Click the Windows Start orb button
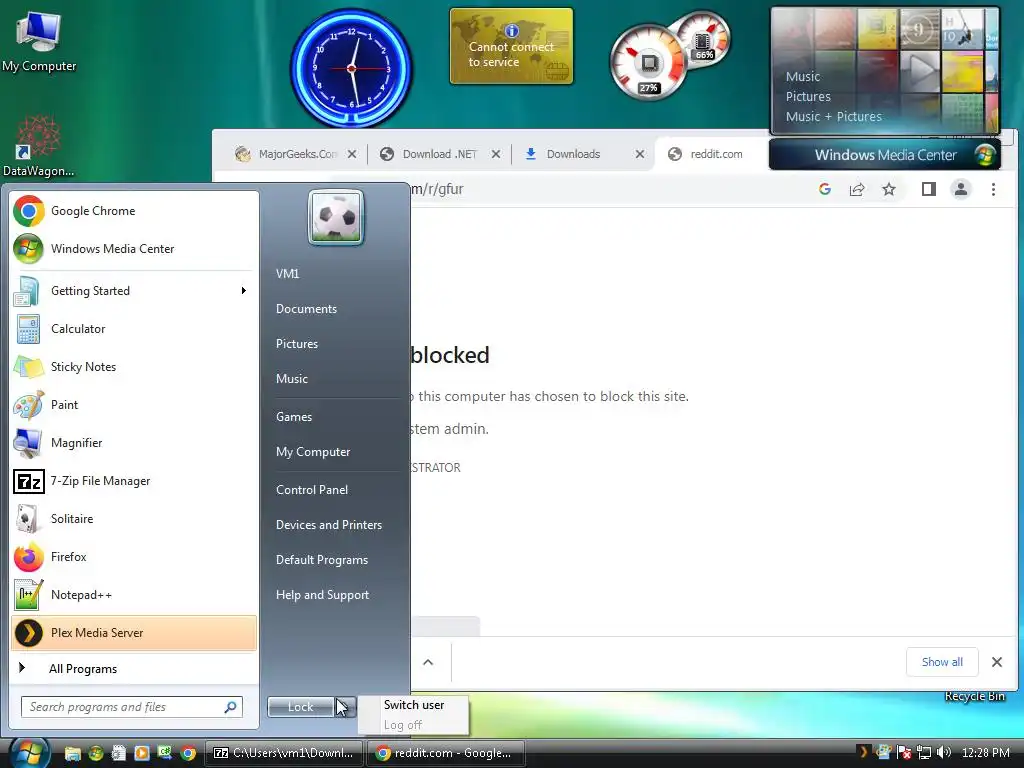The width and height of the screenshot is (1024, 768). click(27, 753)
